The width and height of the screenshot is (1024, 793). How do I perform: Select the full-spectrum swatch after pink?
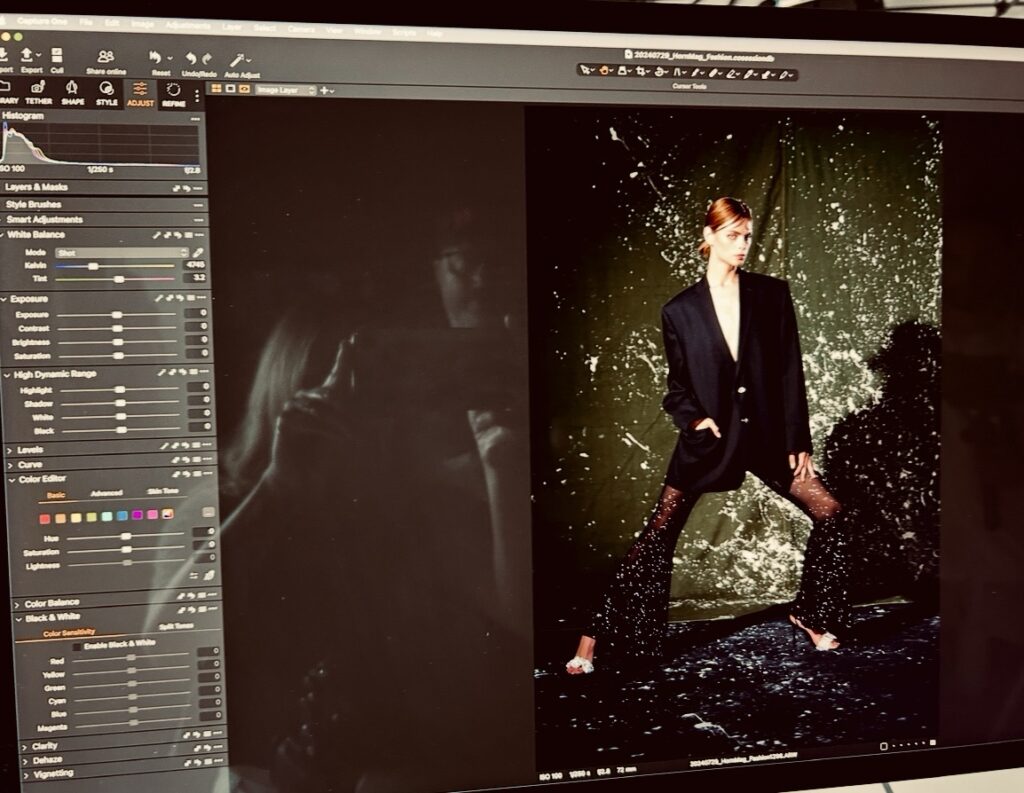(x=168, y=514)
